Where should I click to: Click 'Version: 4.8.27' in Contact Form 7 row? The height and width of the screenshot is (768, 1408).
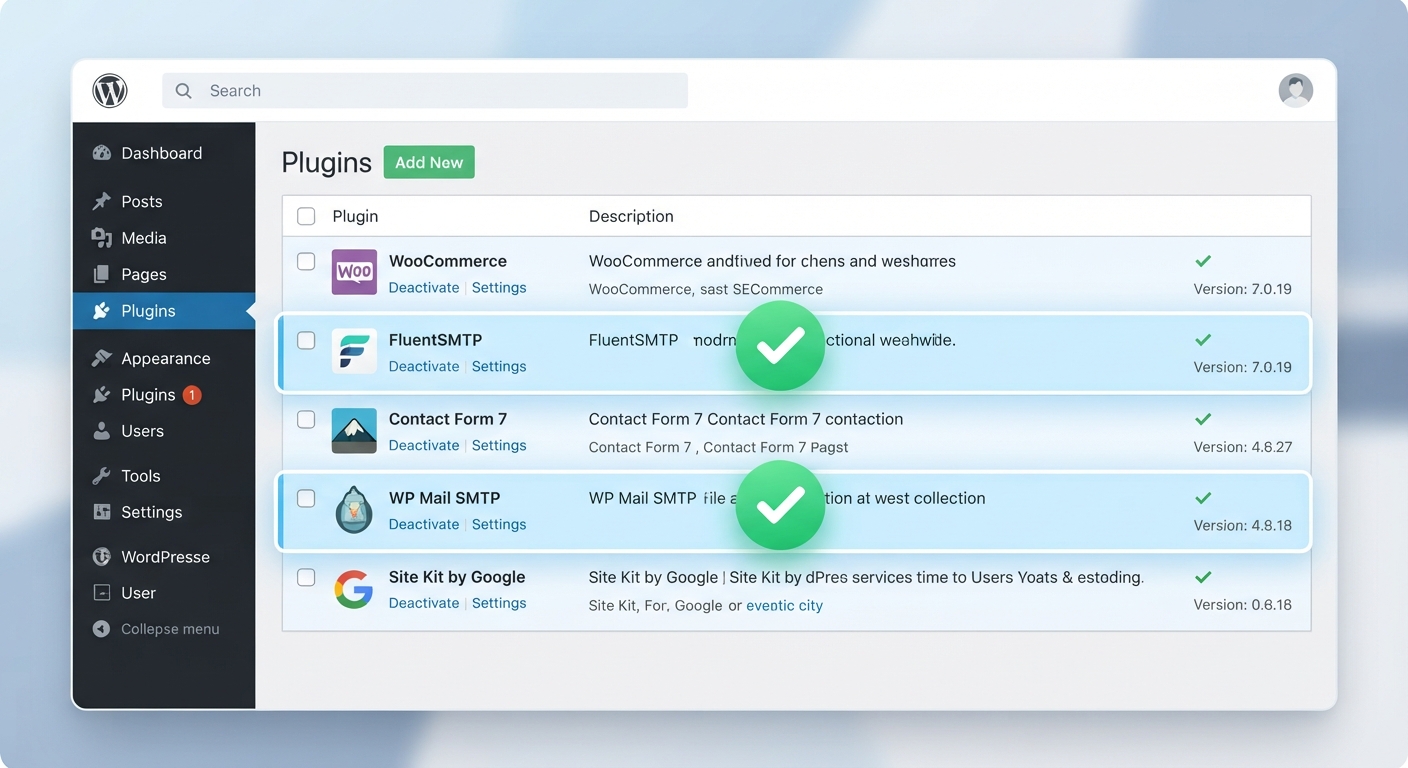tap(1243, 447)
